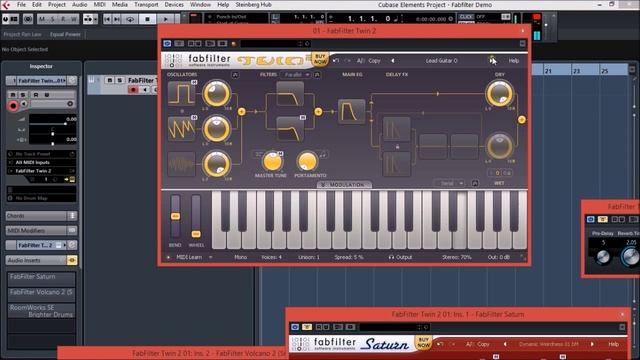Click Oscillators section routing icon
Viewport: 640px width, 360px height.
click(235, 75)
